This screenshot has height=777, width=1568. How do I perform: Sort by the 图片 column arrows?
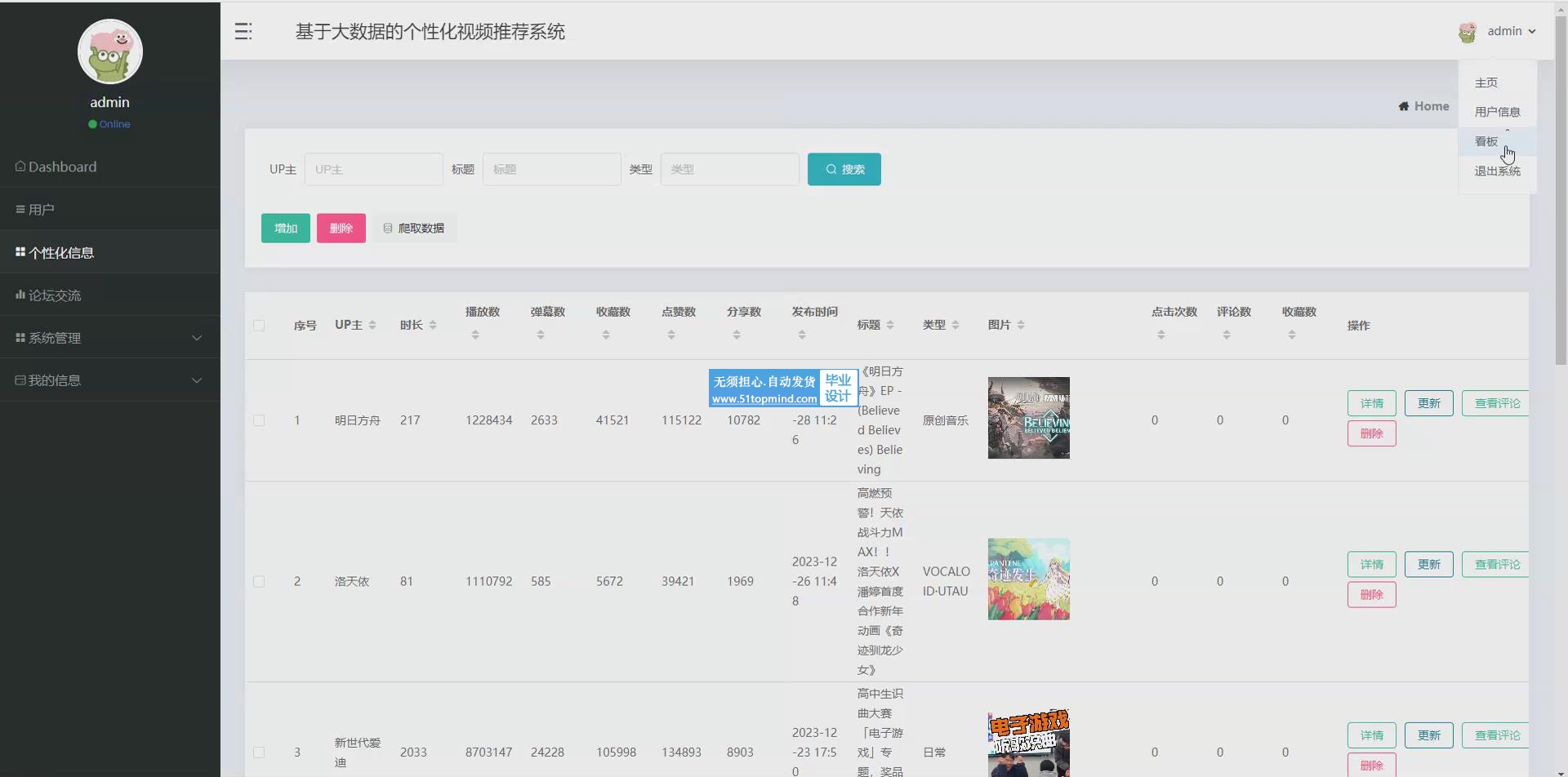pyautogui.click(x=1021, y=325)
